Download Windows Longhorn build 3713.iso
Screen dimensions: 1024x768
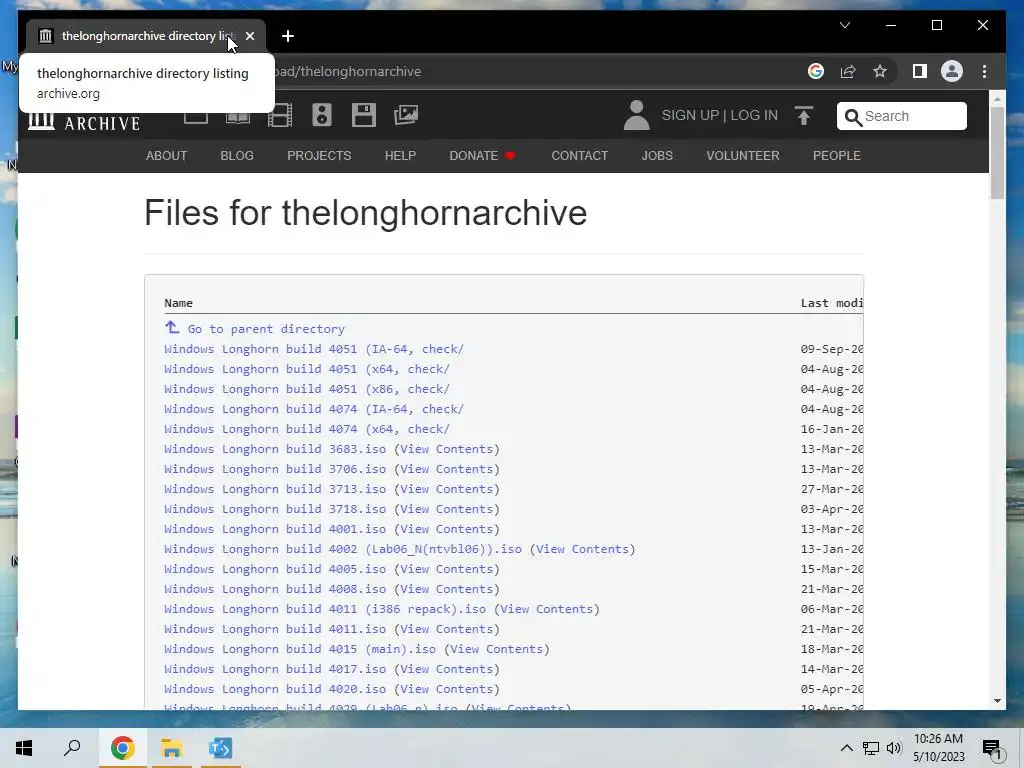point(275,489)
